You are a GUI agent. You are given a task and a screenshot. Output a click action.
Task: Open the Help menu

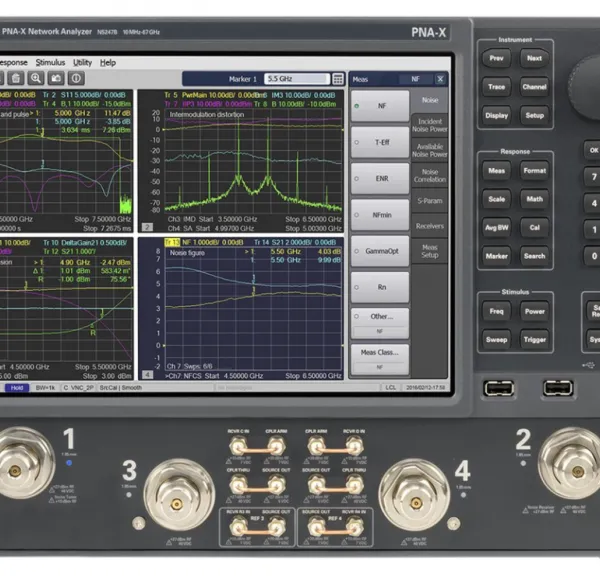pyautogui.click(x=108, y=62)
